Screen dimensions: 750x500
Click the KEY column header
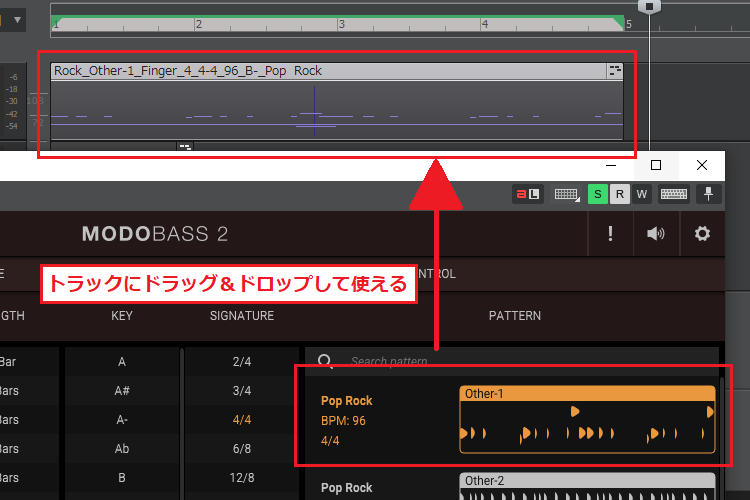click(122, 316)
